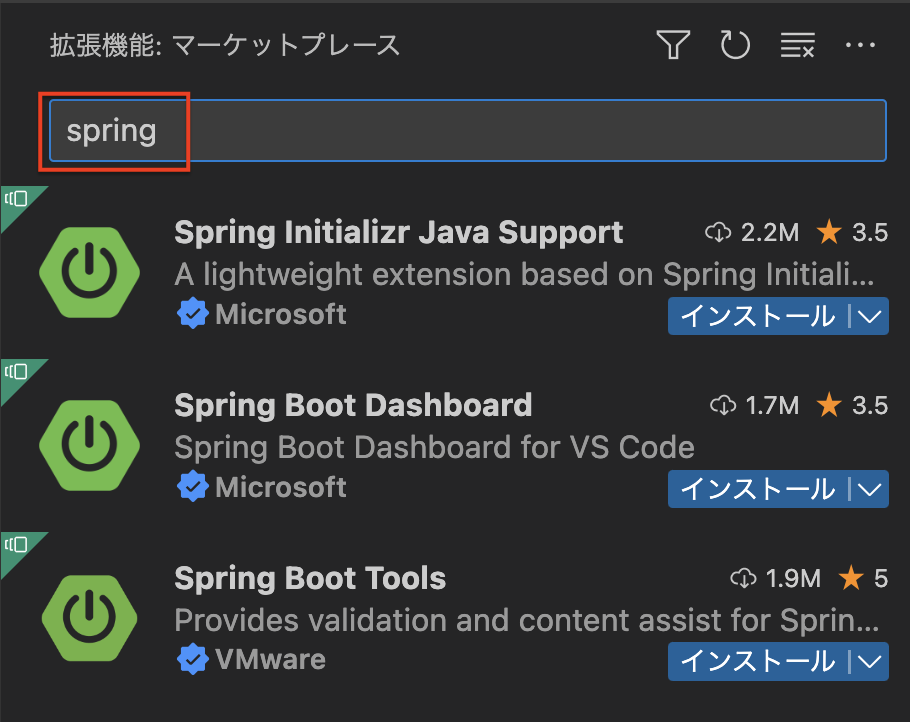Click the 'spring' search input field
This screenshot has width=910, height=722.
coord(468,131)
